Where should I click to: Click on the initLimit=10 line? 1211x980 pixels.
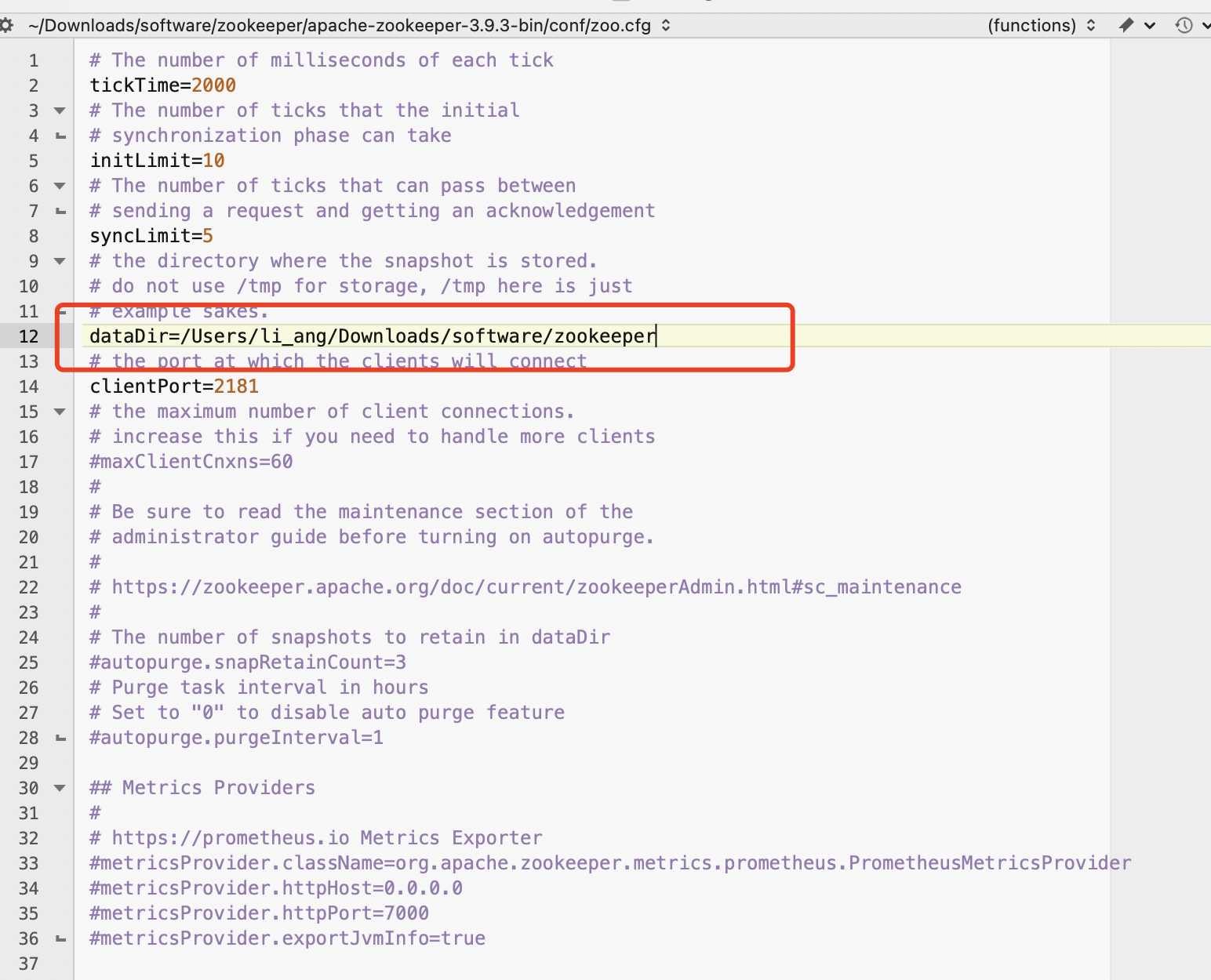tap(158, 161)
